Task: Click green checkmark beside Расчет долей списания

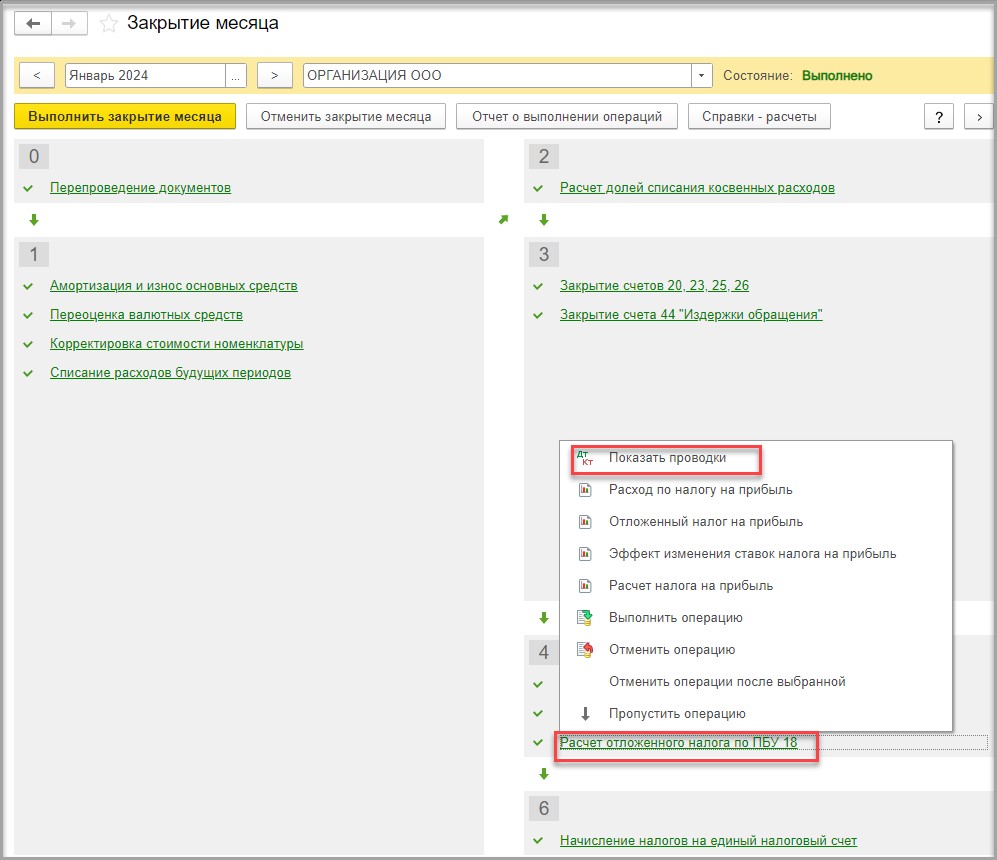Action: tap(538, 188)
